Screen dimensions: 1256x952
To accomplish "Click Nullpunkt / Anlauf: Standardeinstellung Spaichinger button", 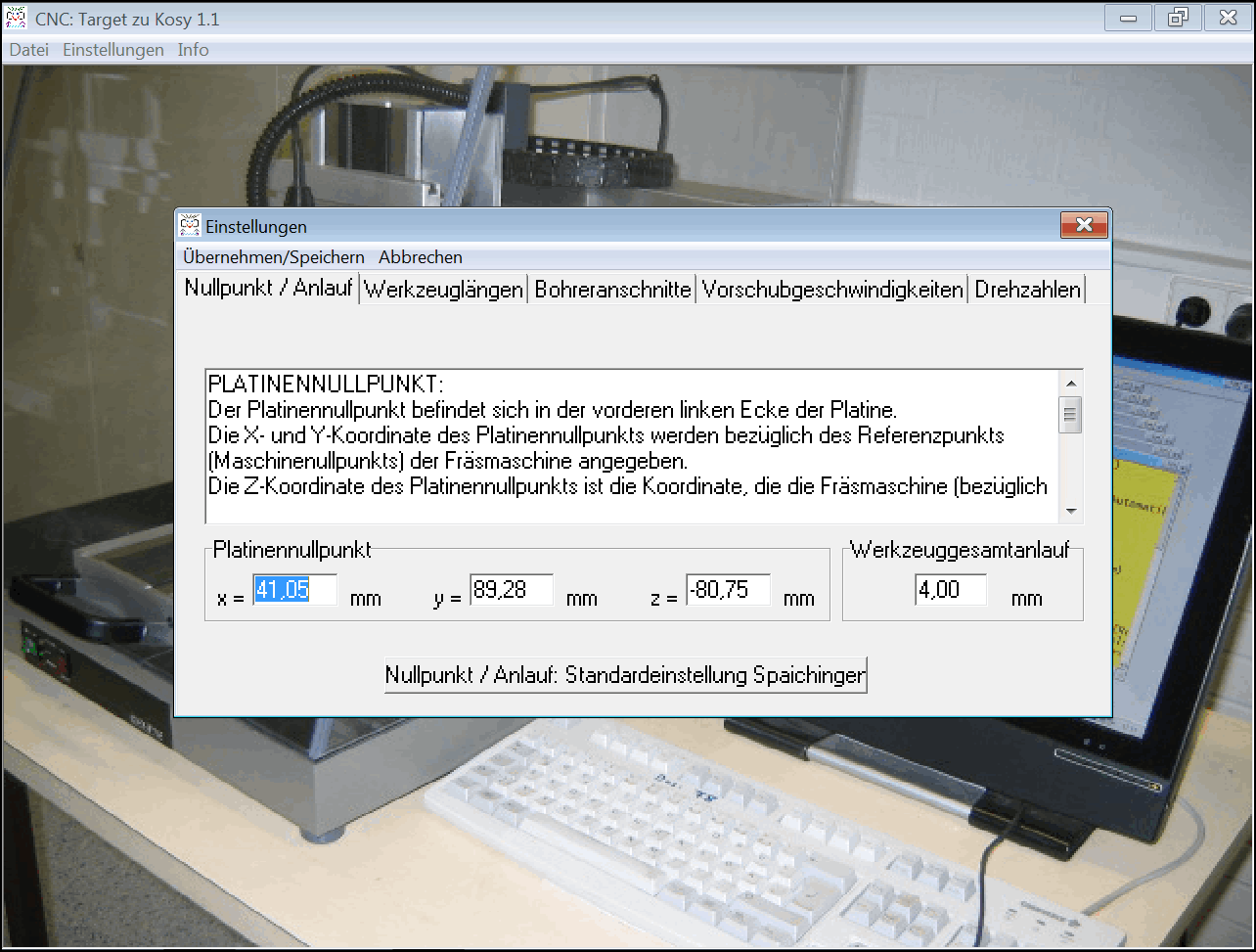I will click(x=625, y=675).
